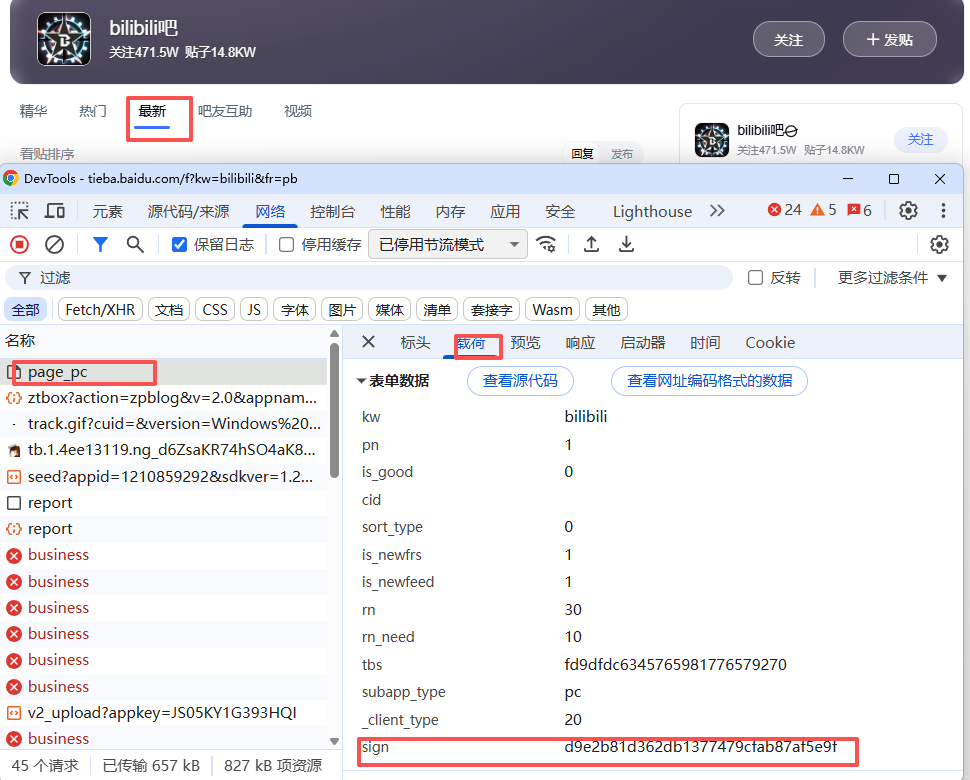Click the 关注 button for bilibili吧
This screenshot has height=780, width=970.
[x=788, y=38]
